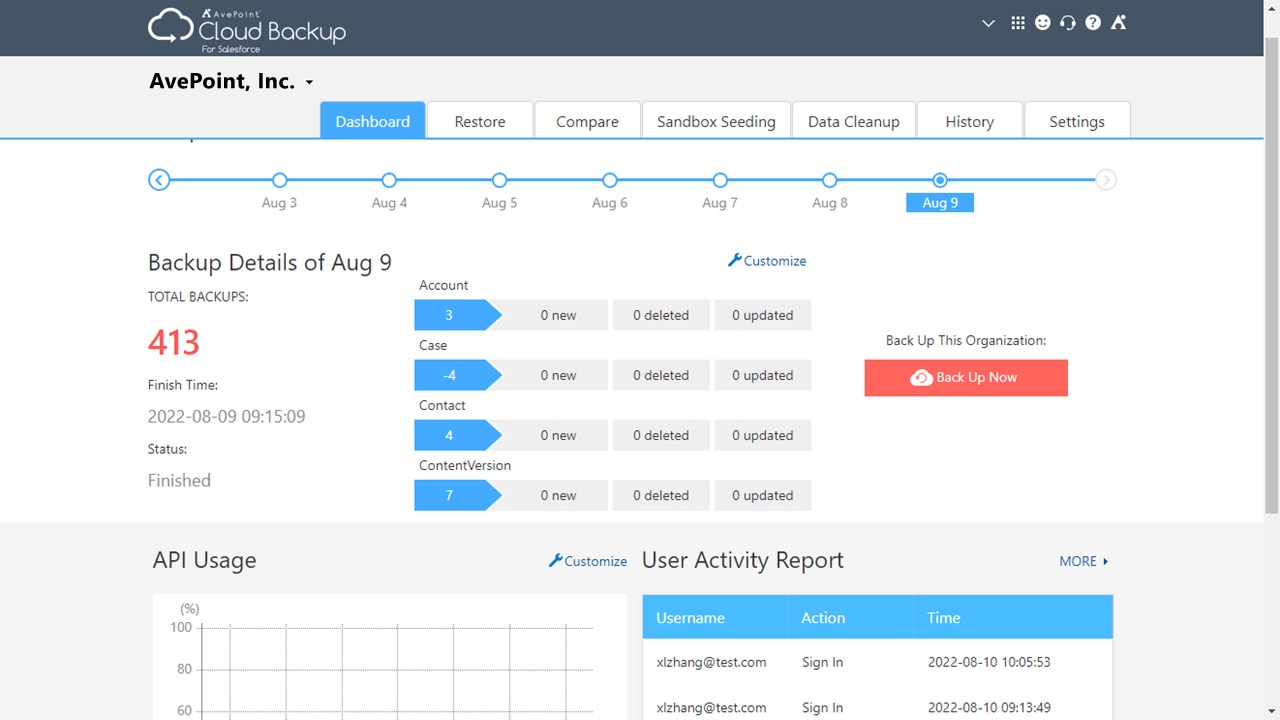Click the disabled next-dates timeline arrow

tap(1105, 180)
